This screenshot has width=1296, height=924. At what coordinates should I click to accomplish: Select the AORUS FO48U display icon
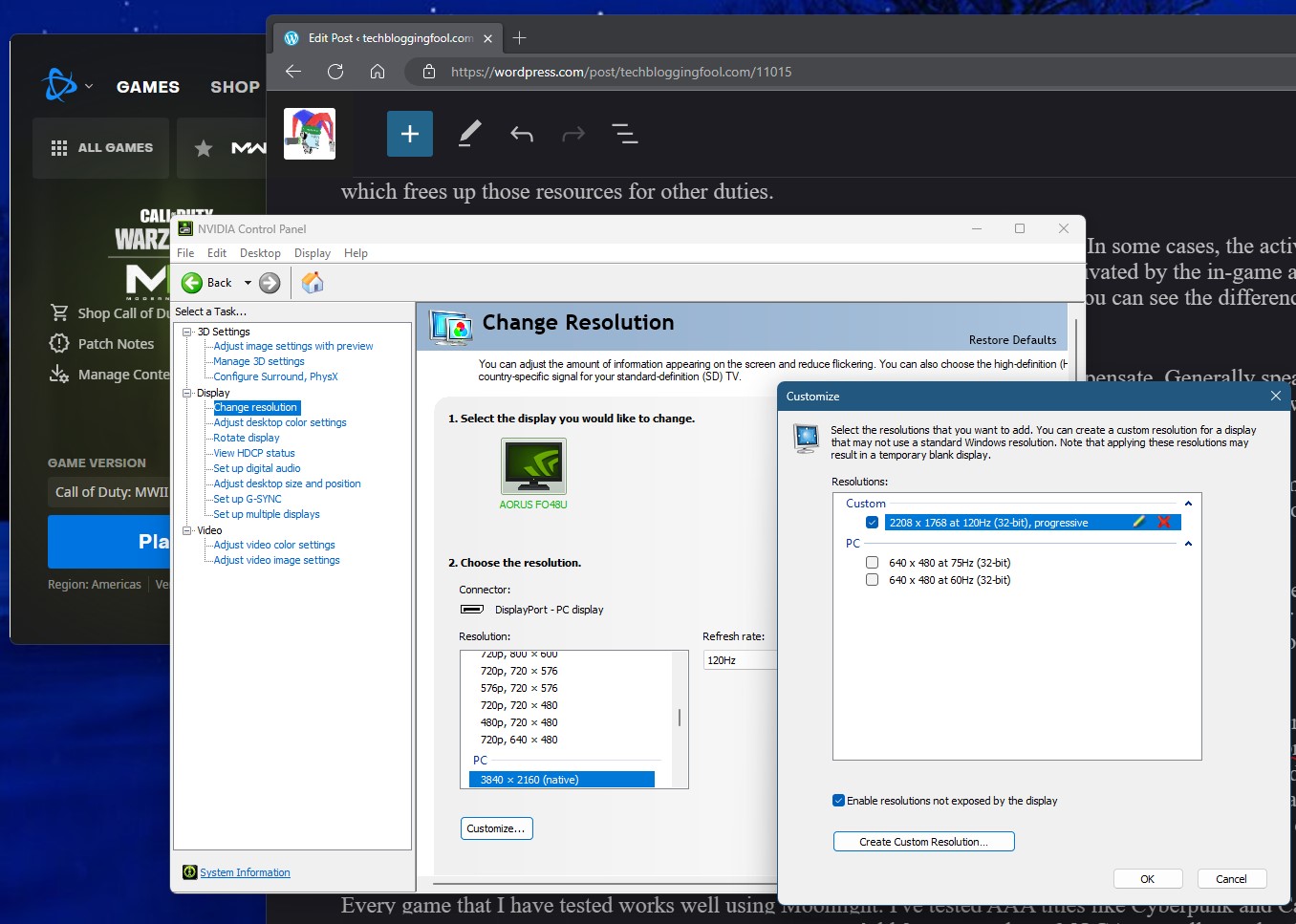532,467
